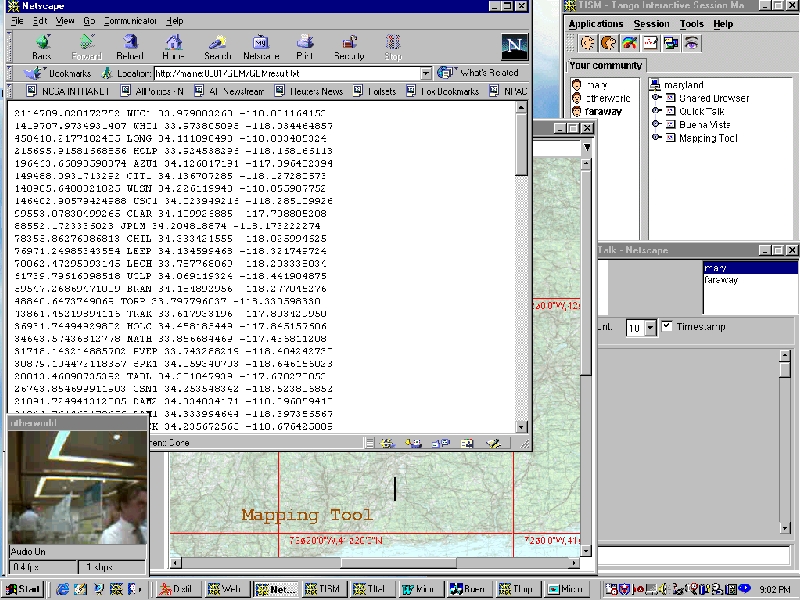Click the Netscape N logo
800x600 pixels.
click(514, 47)
